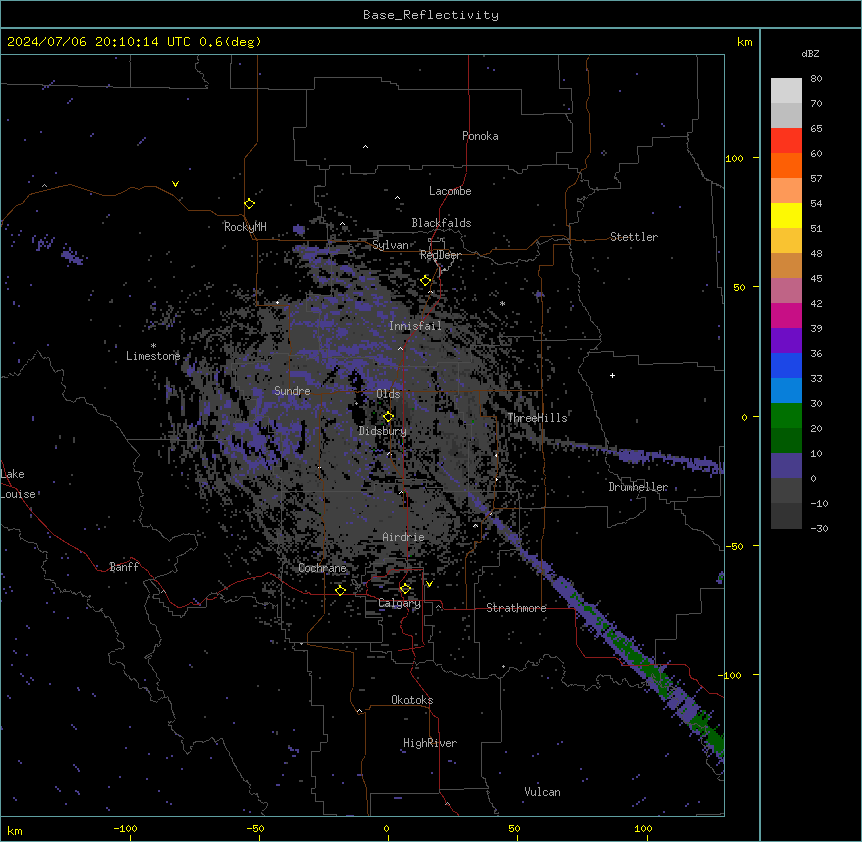Click the ThreeHills label
The height and width of the screenshot is (842, 862).
click(537, 418)
